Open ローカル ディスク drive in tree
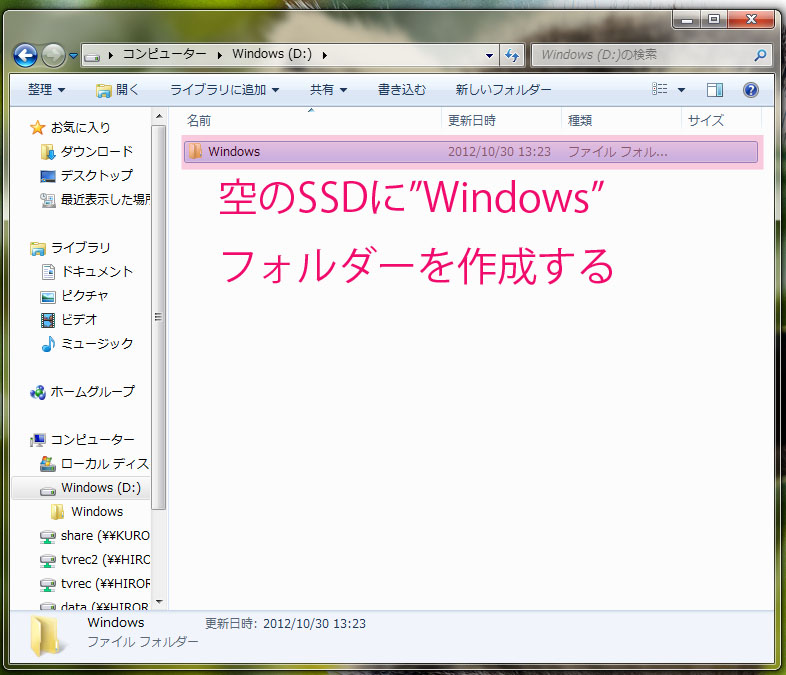 coord(105,464)
